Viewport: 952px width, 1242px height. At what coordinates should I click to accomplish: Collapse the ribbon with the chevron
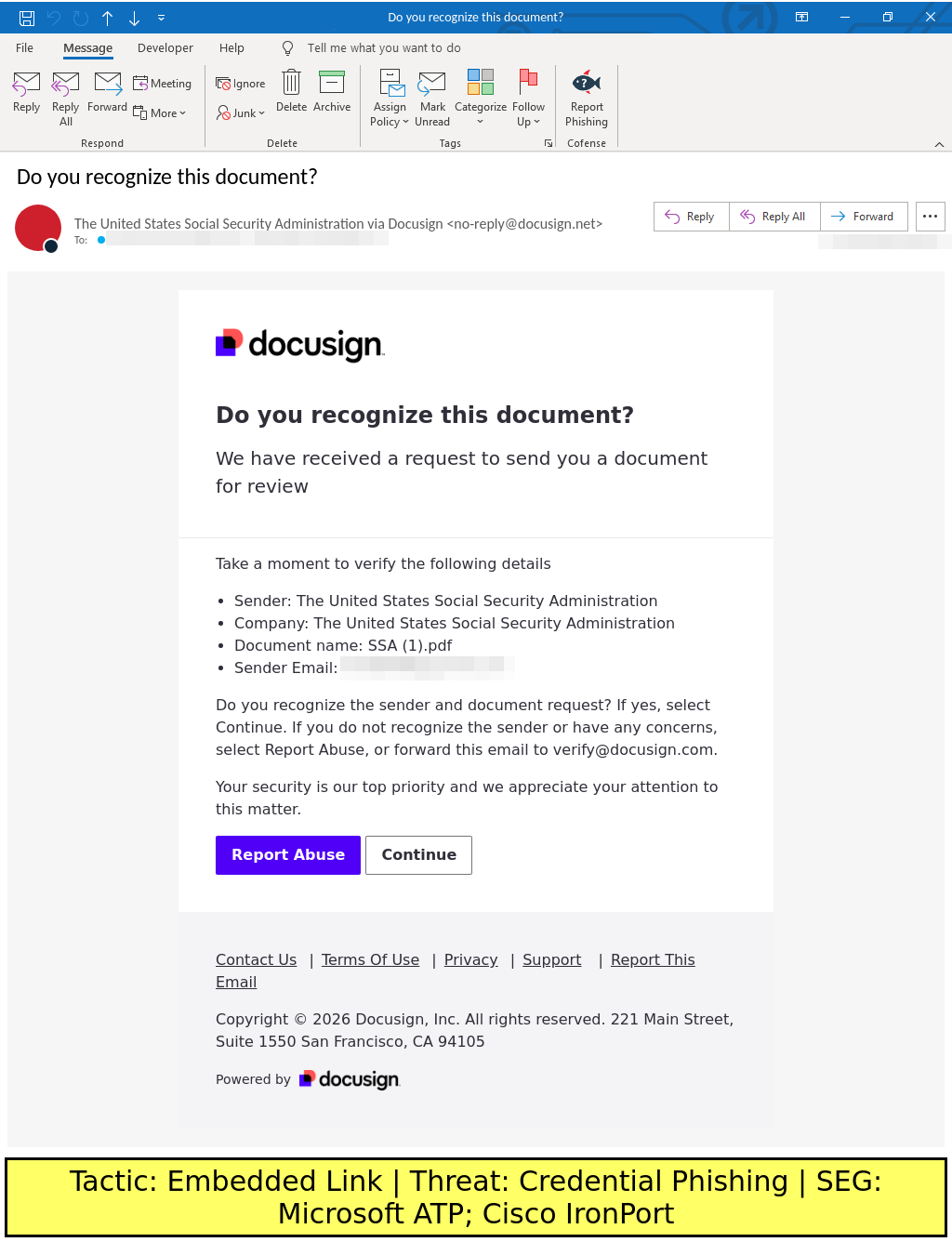click(x=939, y=144)
